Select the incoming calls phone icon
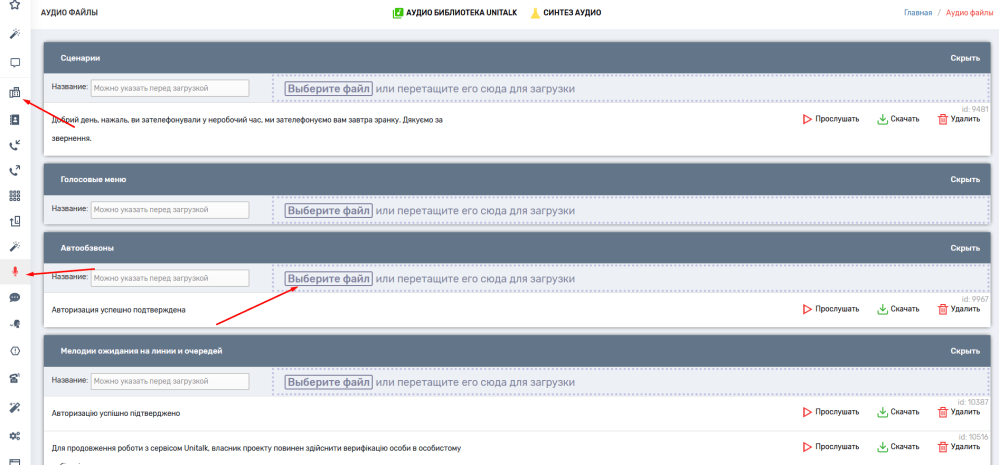This screenshot has height=465, width=999. [x=15, y=145]
